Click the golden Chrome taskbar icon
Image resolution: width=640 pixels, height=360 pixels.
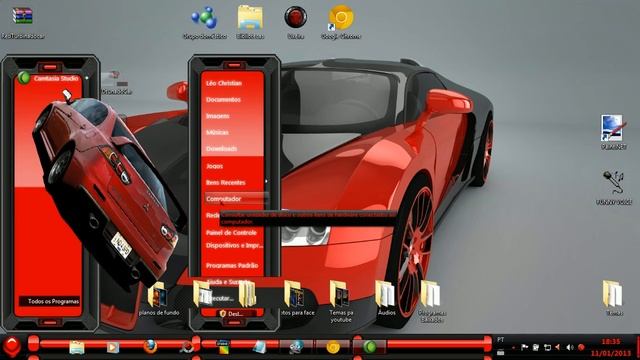point(333,347)
